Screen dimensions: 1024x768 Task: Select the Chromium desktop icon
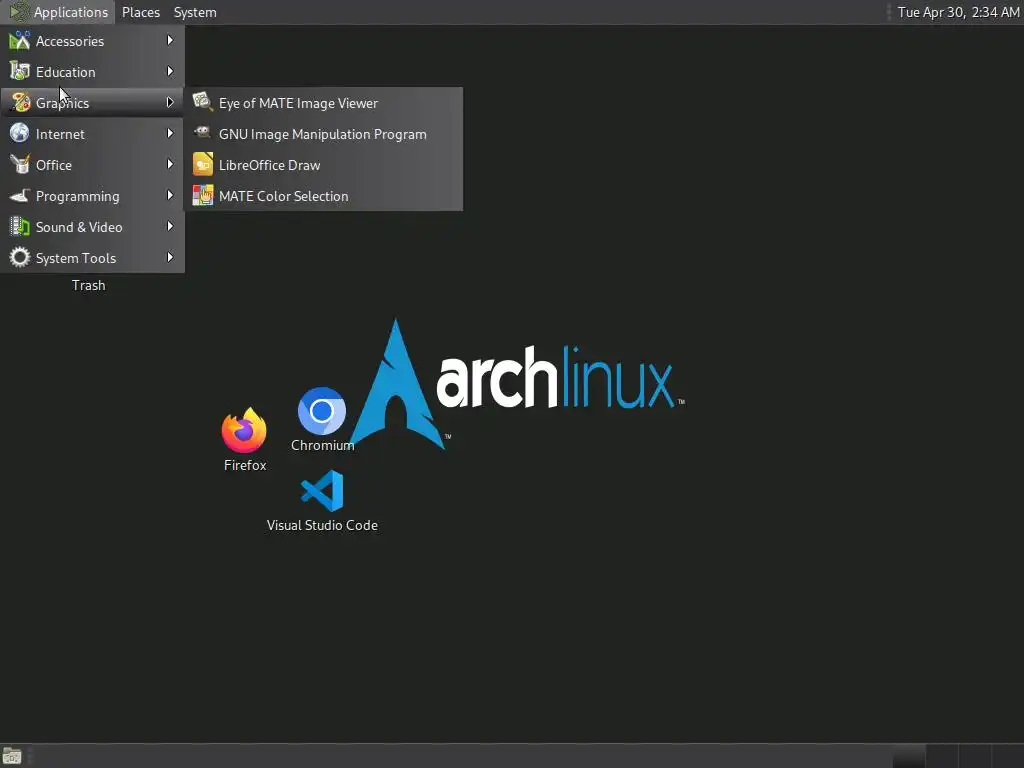point(321,411)
